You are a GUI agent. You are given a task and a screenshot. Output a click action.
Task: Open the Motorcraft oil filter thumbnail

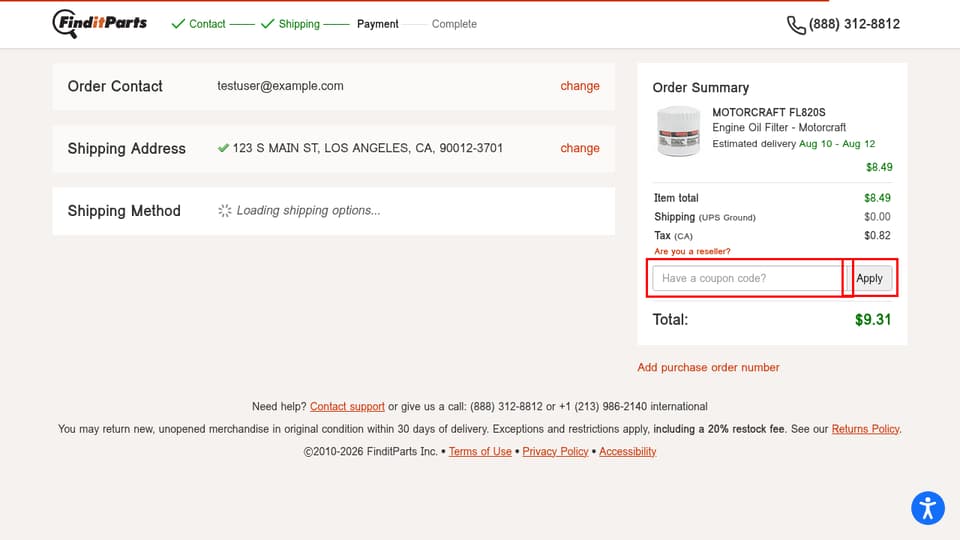pos(678,132)
